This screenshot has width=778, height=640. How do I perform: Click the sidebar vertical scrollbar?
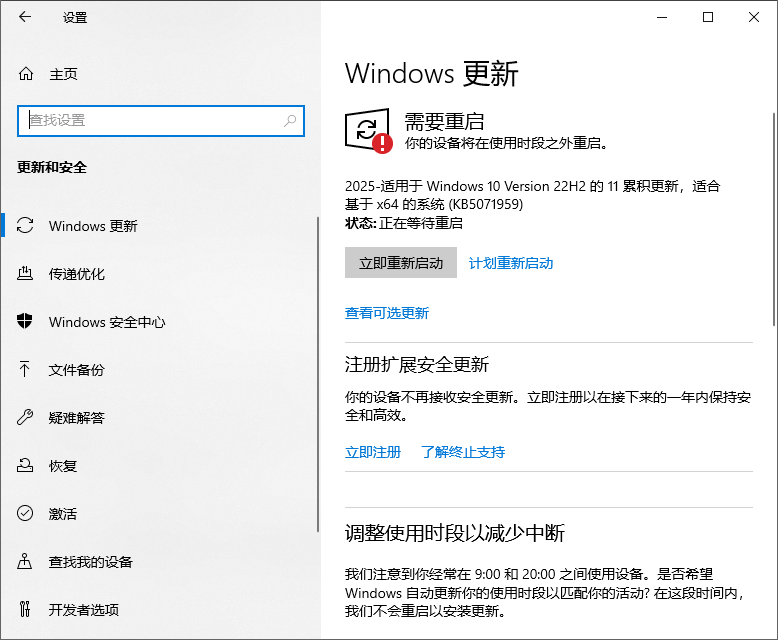318,375
